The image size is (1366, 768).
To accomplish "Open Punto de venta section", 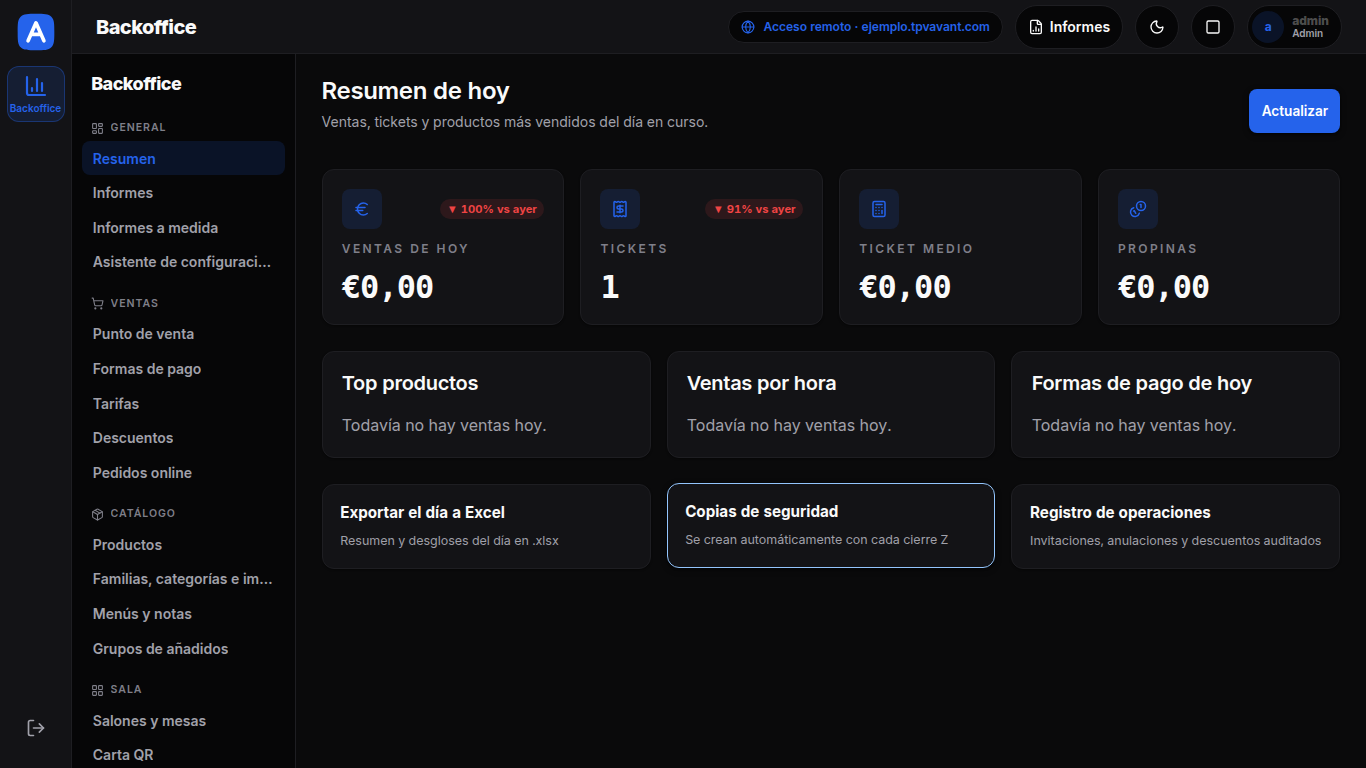I will (184, 334).
